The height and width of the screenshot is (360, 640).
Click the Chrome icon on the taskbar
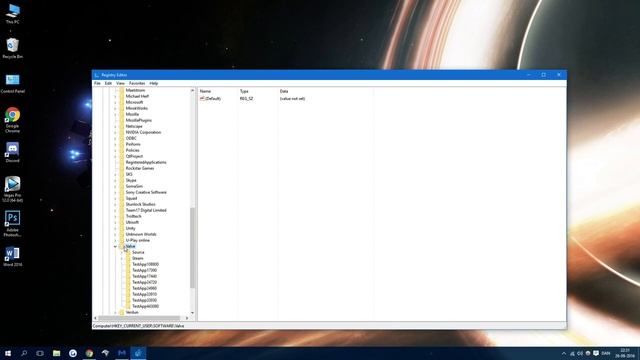click(x=89, y=353)
